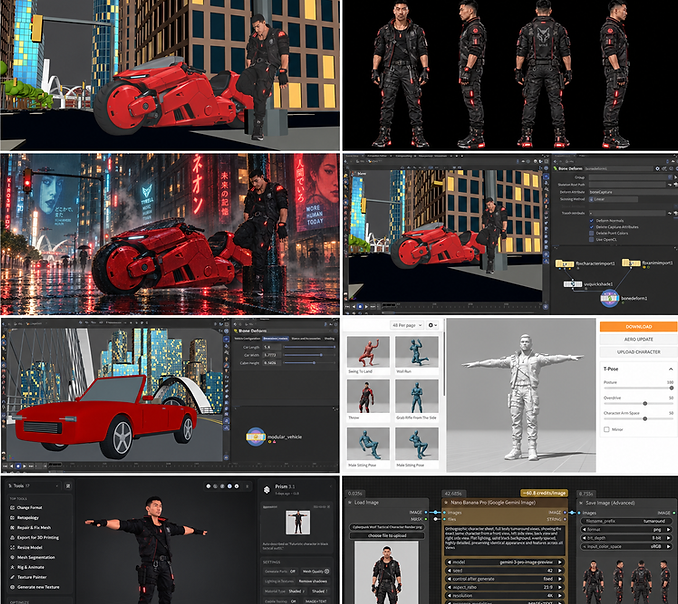Enable the Use OpenCL checkbox
Screen dimensions: 678x604
[x=591, y=239]
